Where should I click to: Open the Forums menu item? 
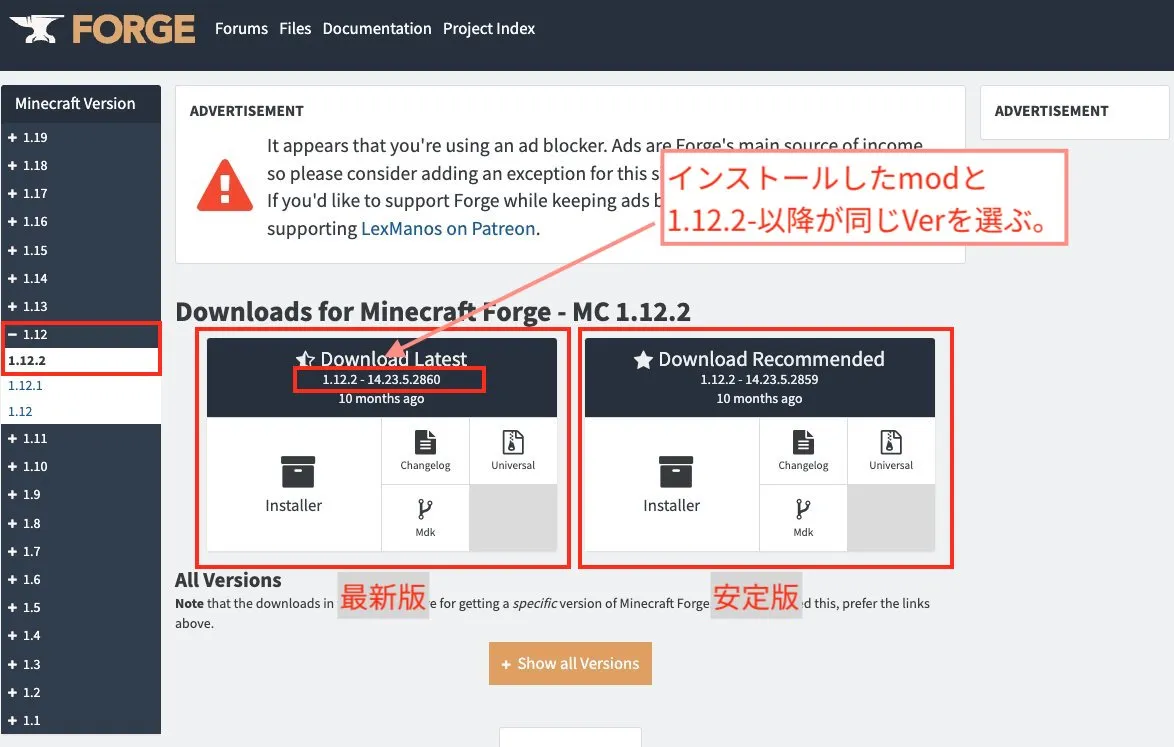pos(241,28)
